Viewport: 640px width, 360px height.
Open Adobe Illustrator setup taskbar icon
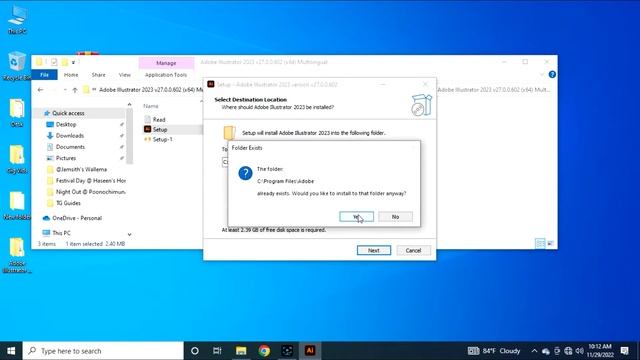pos(310,351)
